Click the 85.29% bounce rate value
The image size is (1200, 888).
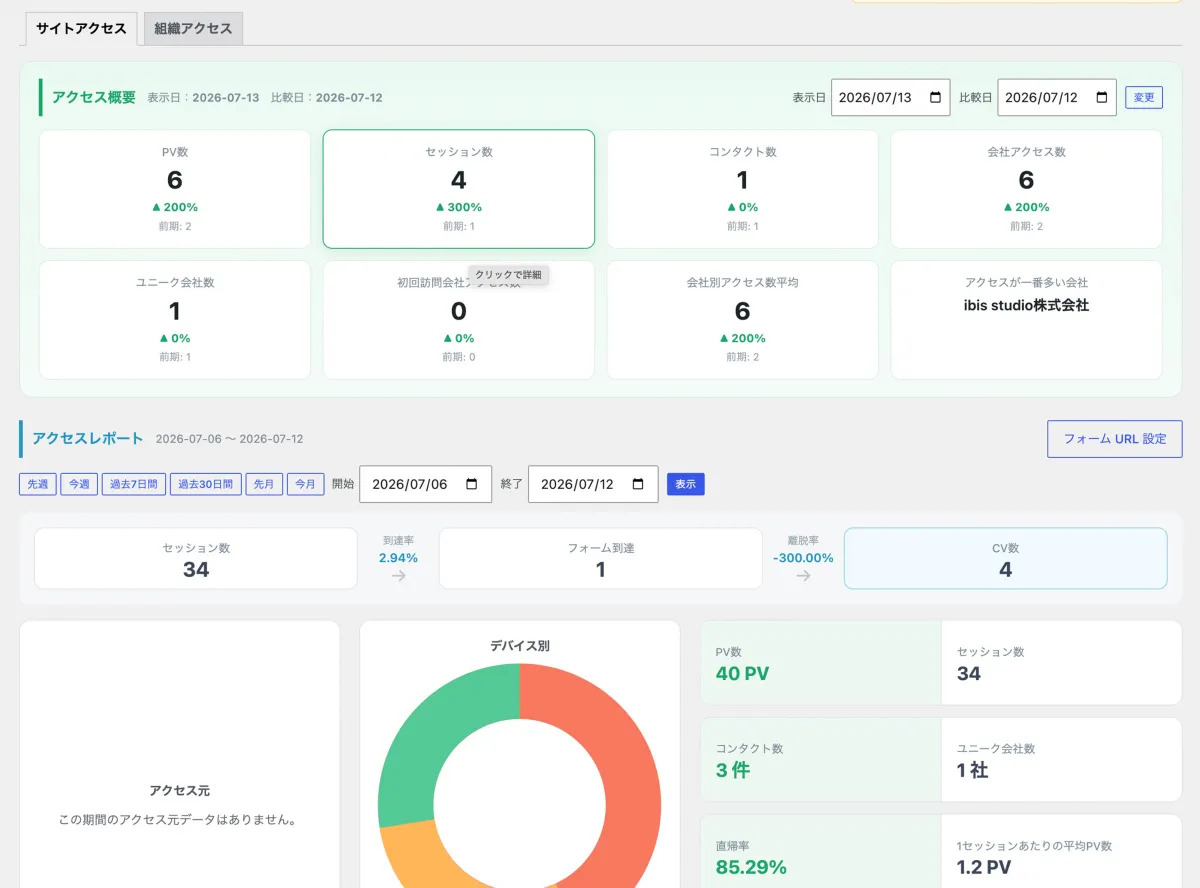tap(751, 867)
